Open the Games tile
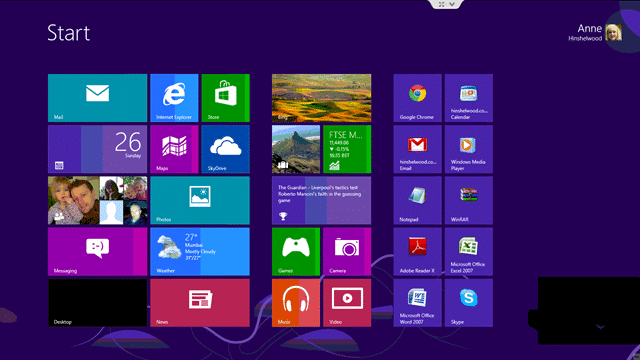The height and width of the screenshot is (360, 640). [x=296, y=252]
